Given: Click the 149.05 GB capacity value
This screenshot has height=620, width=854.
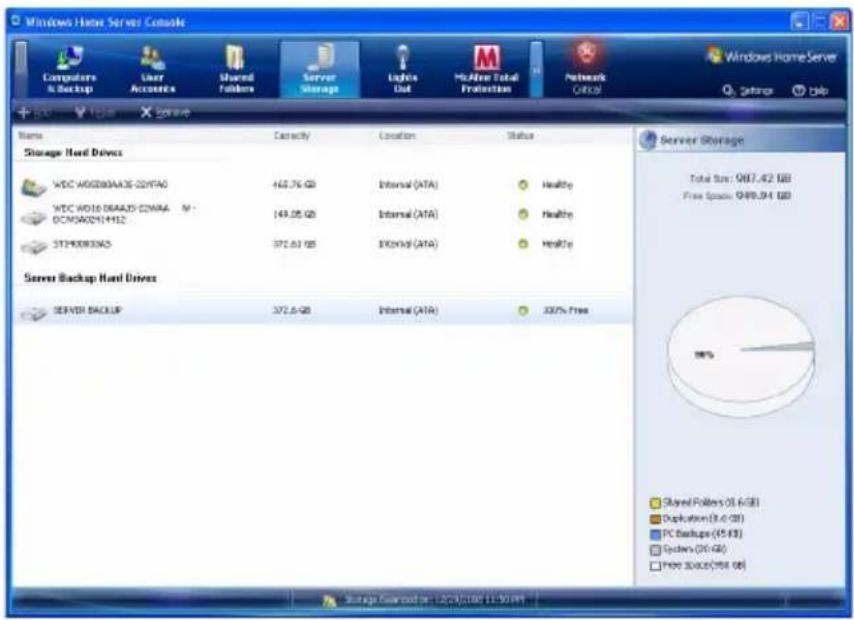Looking at the screenshot, I should click(294, 214).
